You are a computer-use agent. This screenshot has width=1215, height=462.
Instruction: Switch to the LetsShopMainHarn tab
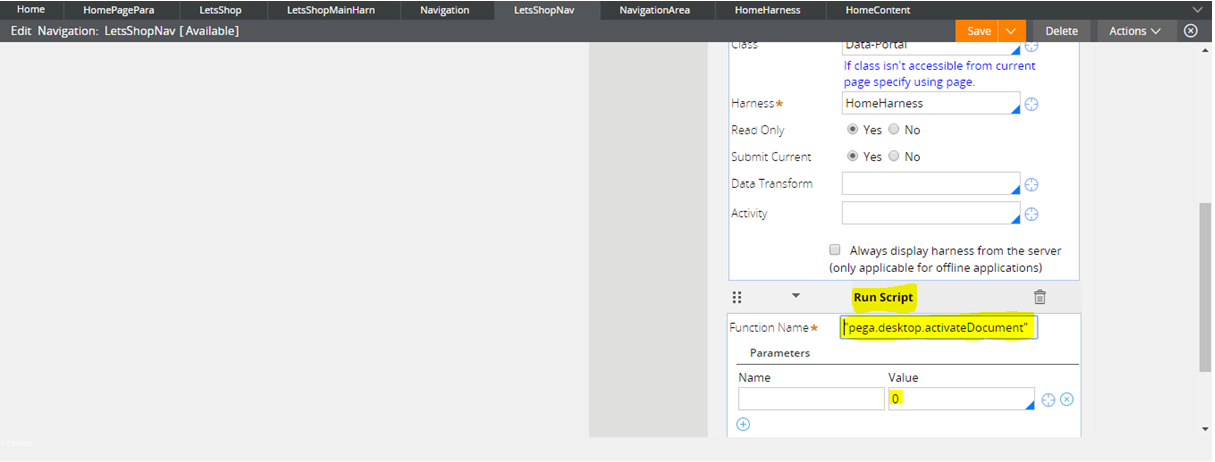330,10
